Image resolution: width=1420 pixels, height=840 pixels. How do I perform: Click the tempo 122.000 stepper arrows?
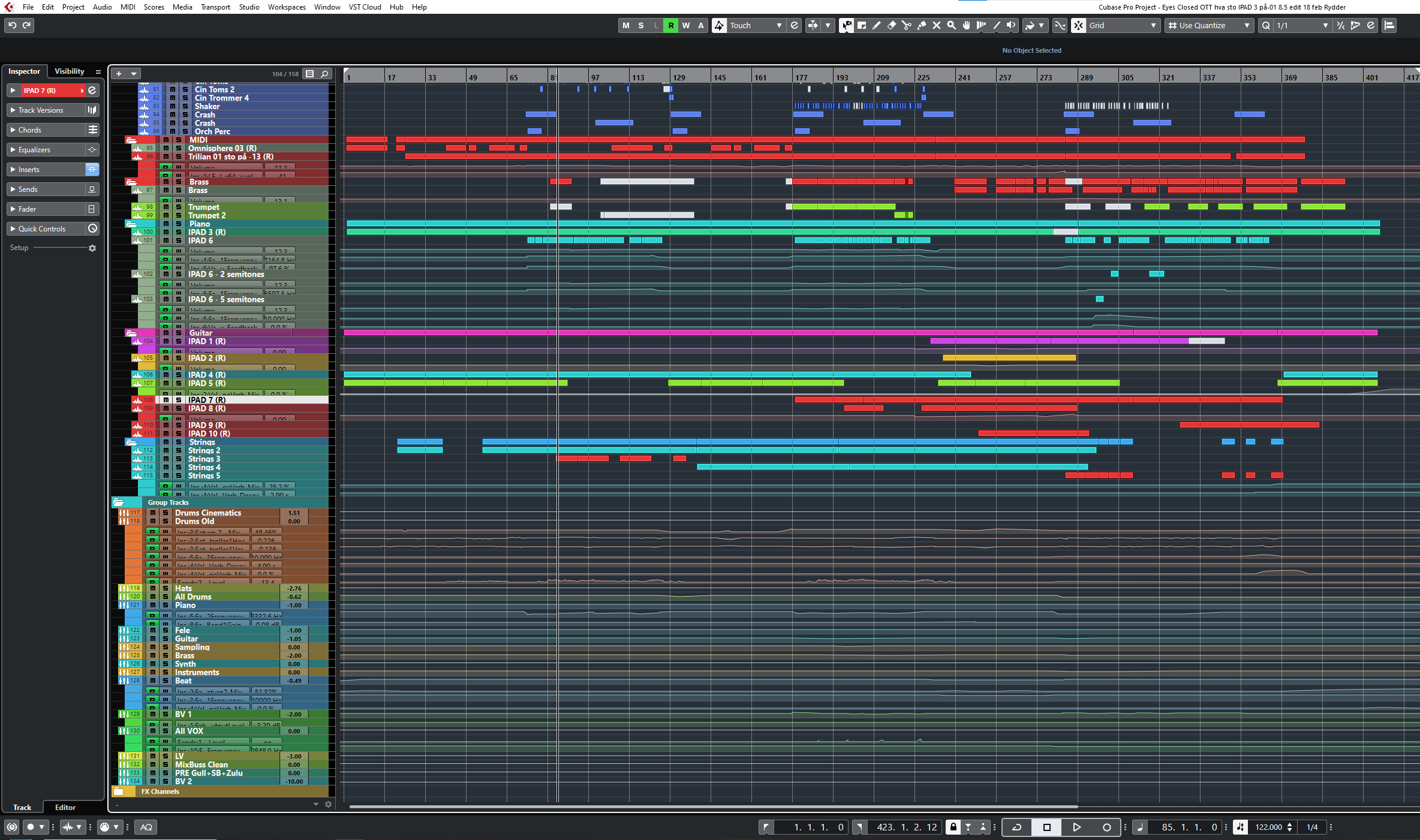1289,827
